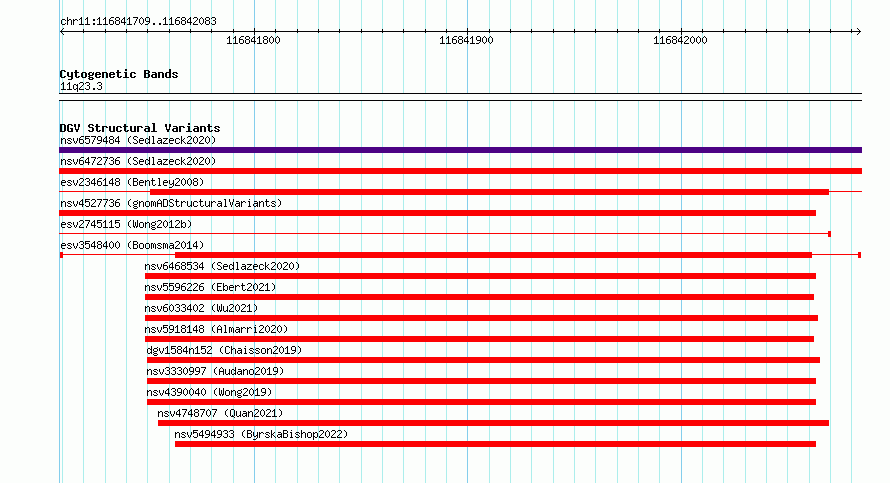Click the chr11:116841709..116842083 region label
Viewport: 890px width, 483px height.
[138, 21]
